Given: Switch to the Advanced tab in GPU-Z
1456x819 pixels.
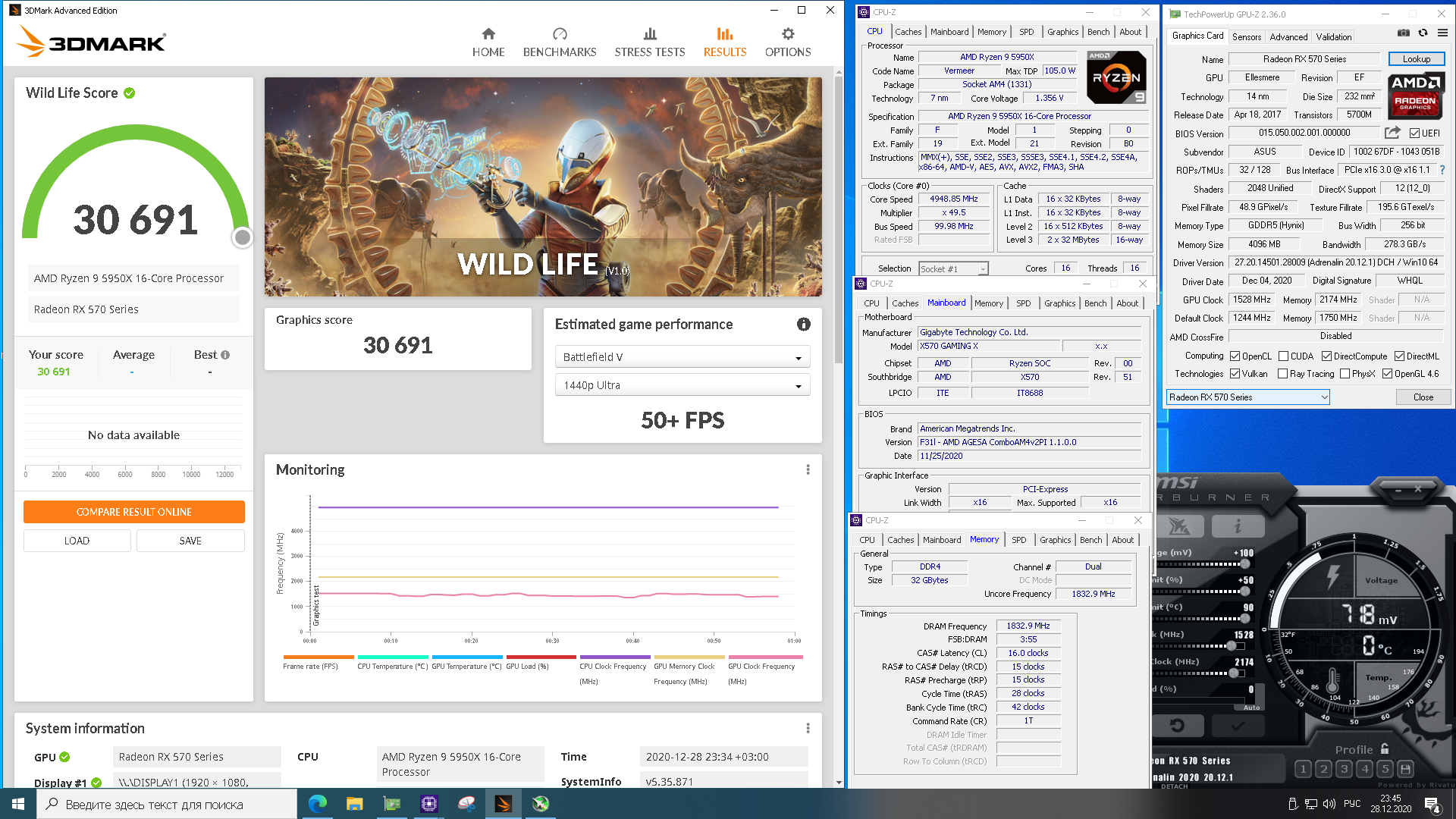Looking at the screenshot, I should point(1288,36).
